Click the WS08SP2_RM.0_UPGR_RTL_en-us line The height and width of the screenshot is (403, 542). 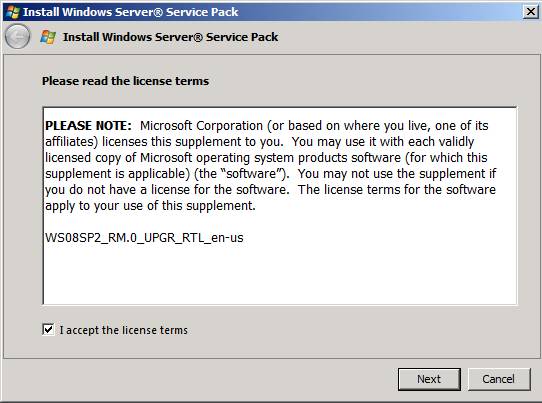click(x=144, y=238)
